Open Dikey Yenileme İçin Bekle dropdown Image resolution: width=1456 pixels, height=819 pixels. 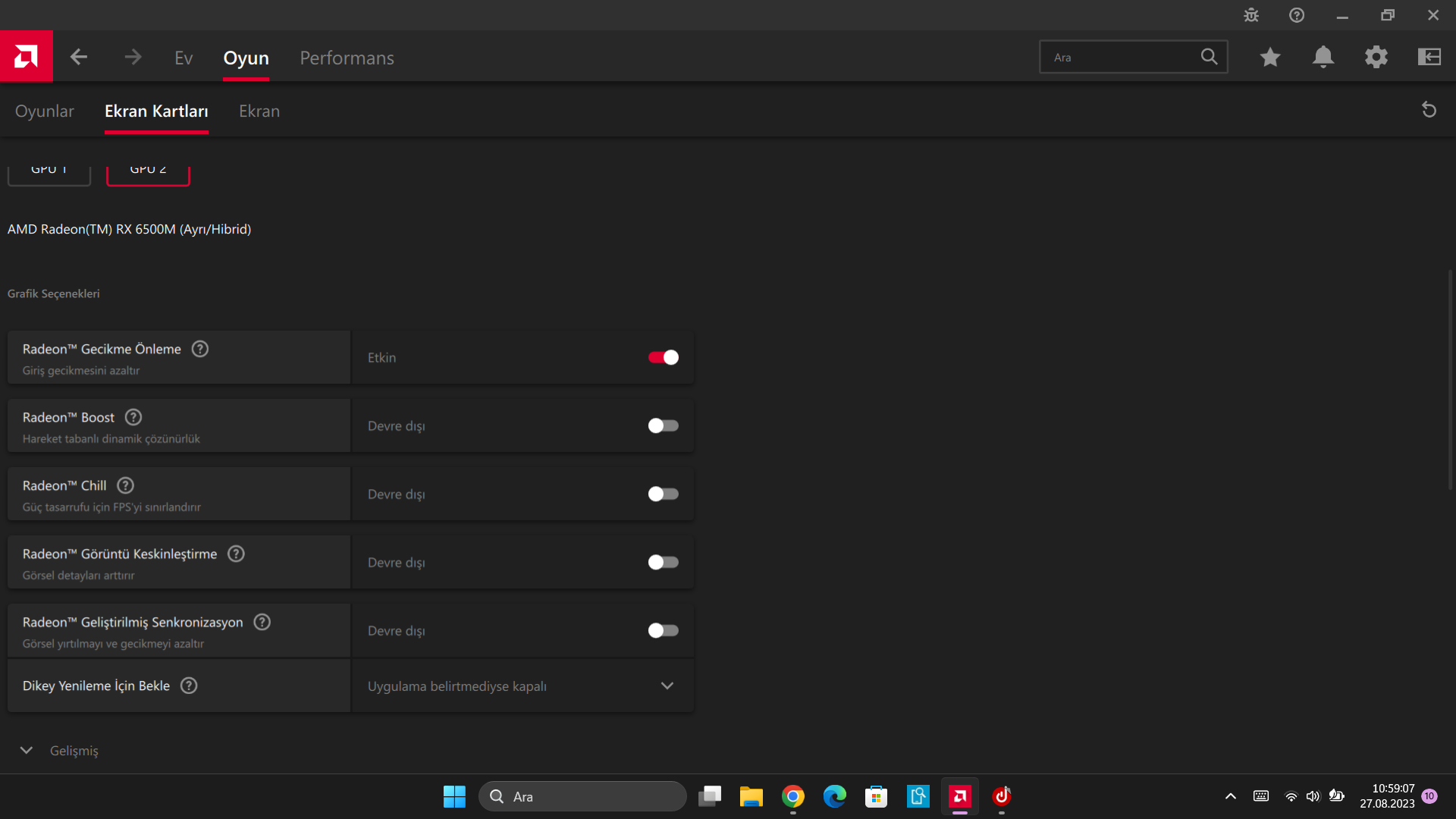point(523,686)
